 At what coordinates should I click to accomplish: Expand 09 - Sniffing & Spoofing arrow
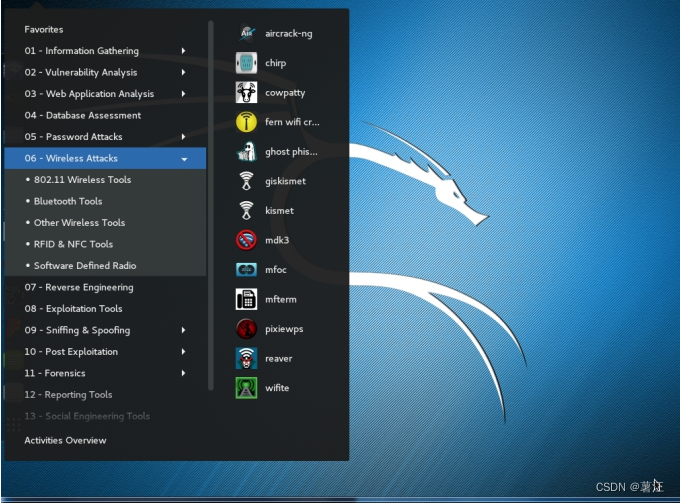point(183,330)
